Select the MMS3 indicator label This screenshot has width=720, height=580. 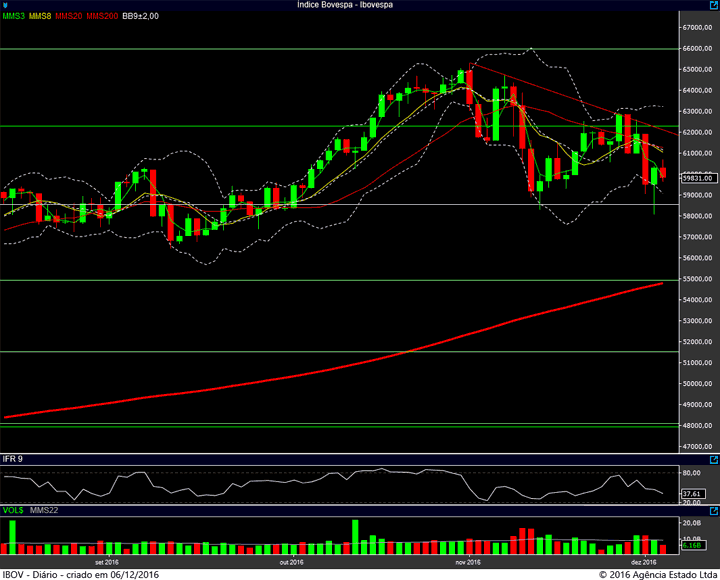(14, 16)
